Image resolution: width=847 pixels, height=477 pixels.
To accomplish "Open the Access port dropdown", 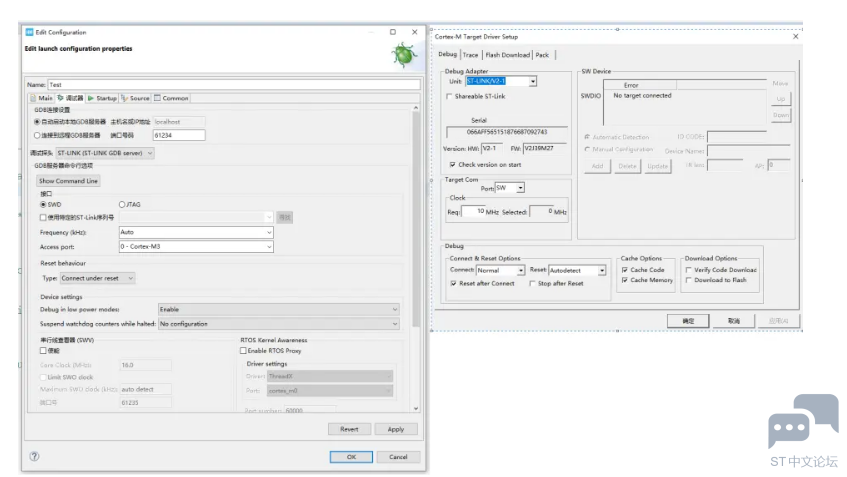I will pyautogui.click(x=196, y=247).
